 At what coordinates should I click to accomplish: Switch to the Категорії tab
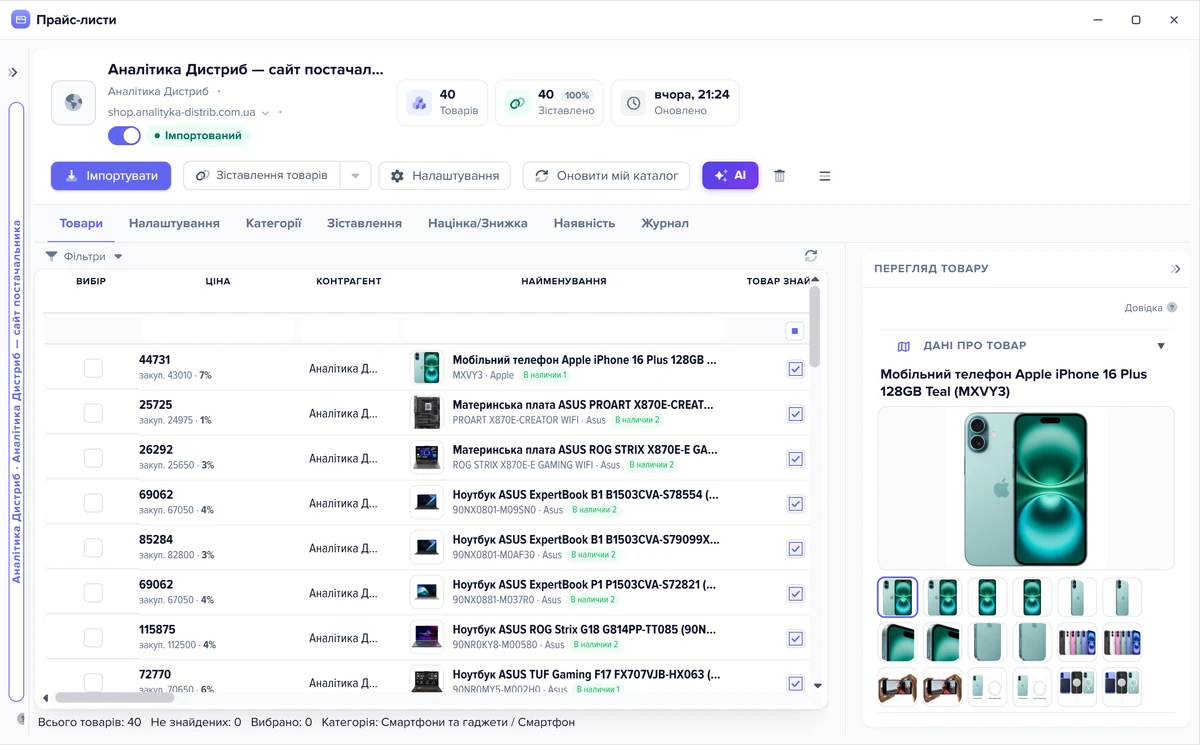click(x=273, y=224)
